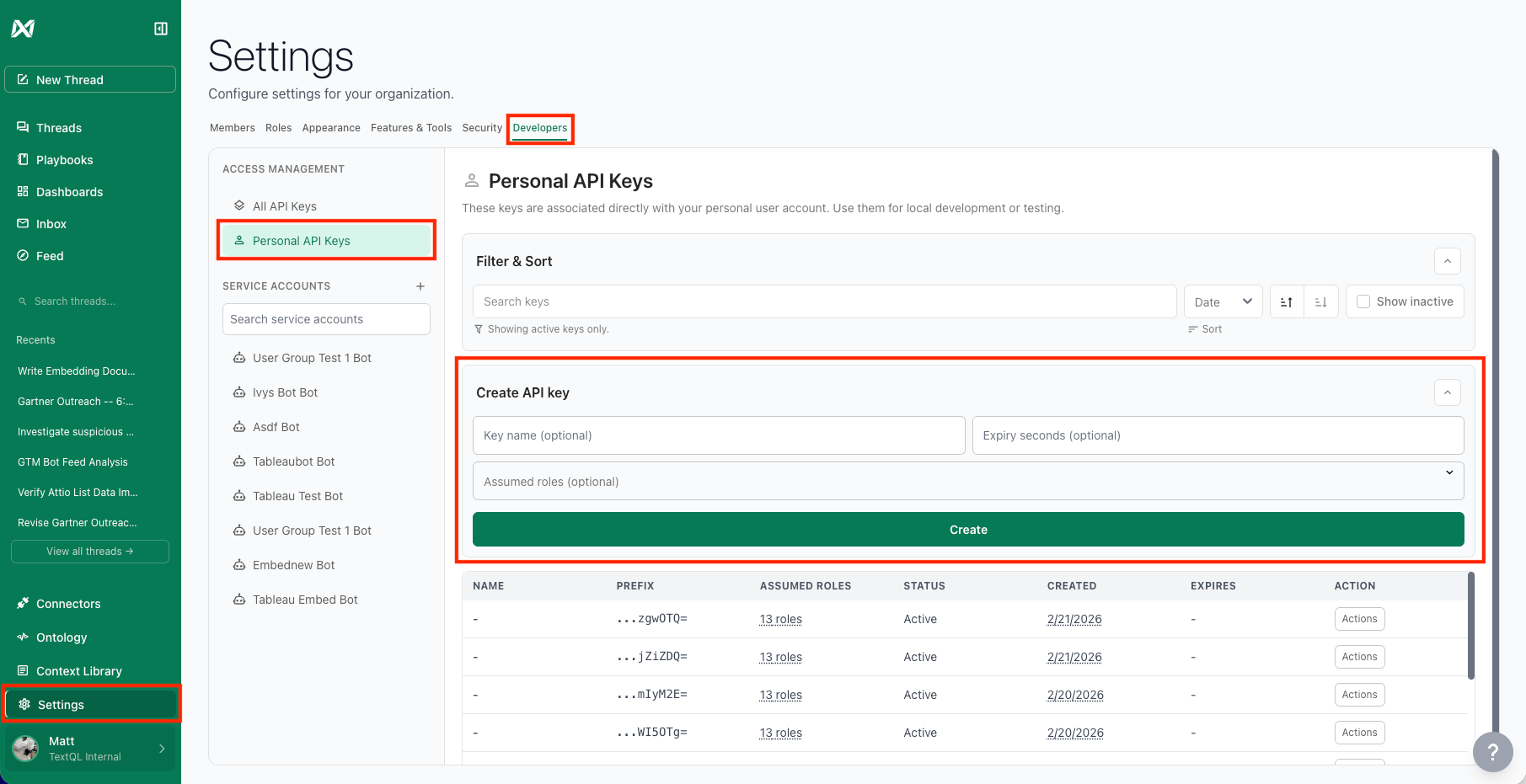Switch to the Members tab
Viewport: 1526px width, 784px height.
233,128
